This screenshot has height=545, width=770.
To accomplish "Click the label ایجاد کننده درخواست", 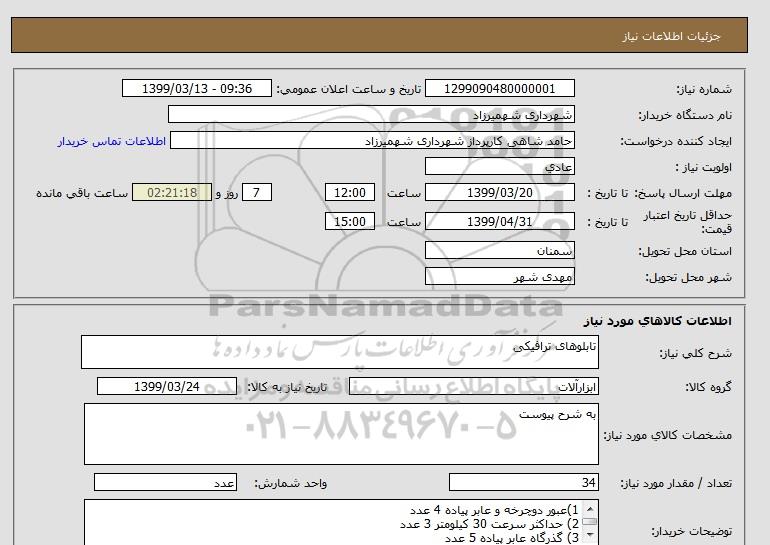I will point(676,141).
